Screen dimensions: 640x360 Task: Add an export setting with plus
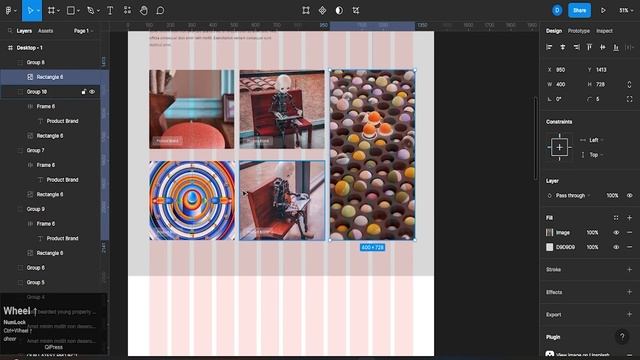click(x=629, y=314)
